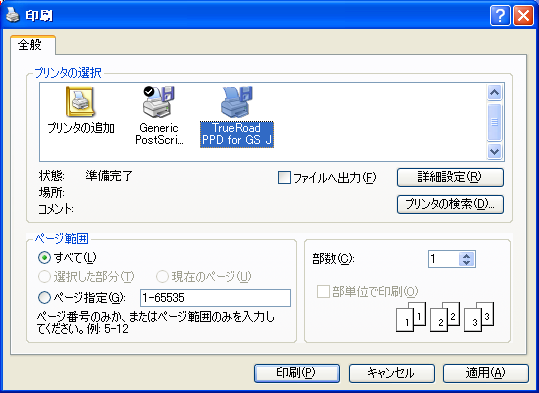539x393 pixels.
Task: Click the page range field 1-65535
Action: tap(216, 298)
